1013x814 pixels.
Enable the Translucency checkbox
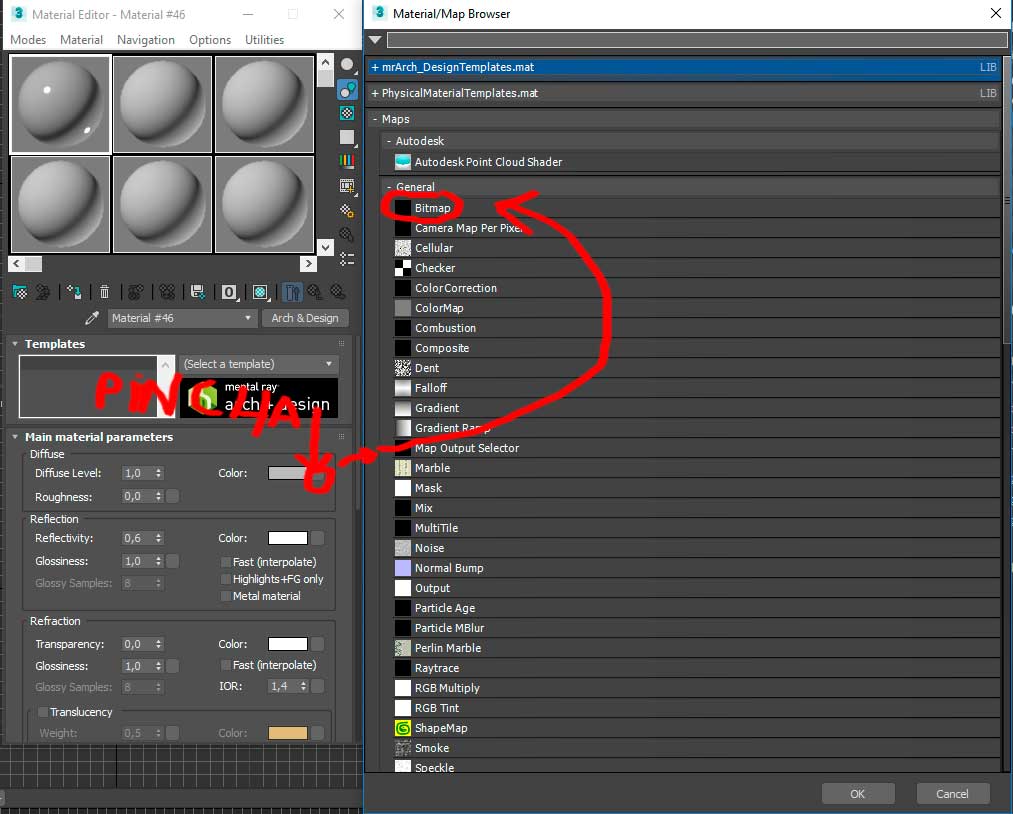click(43, 712)
